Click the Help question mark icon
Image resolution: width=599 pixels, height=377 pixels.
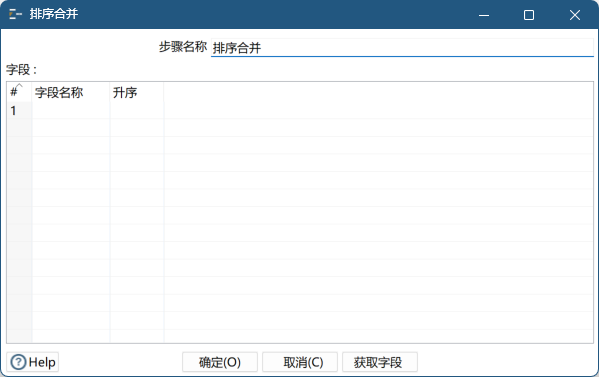click(18, 362)
